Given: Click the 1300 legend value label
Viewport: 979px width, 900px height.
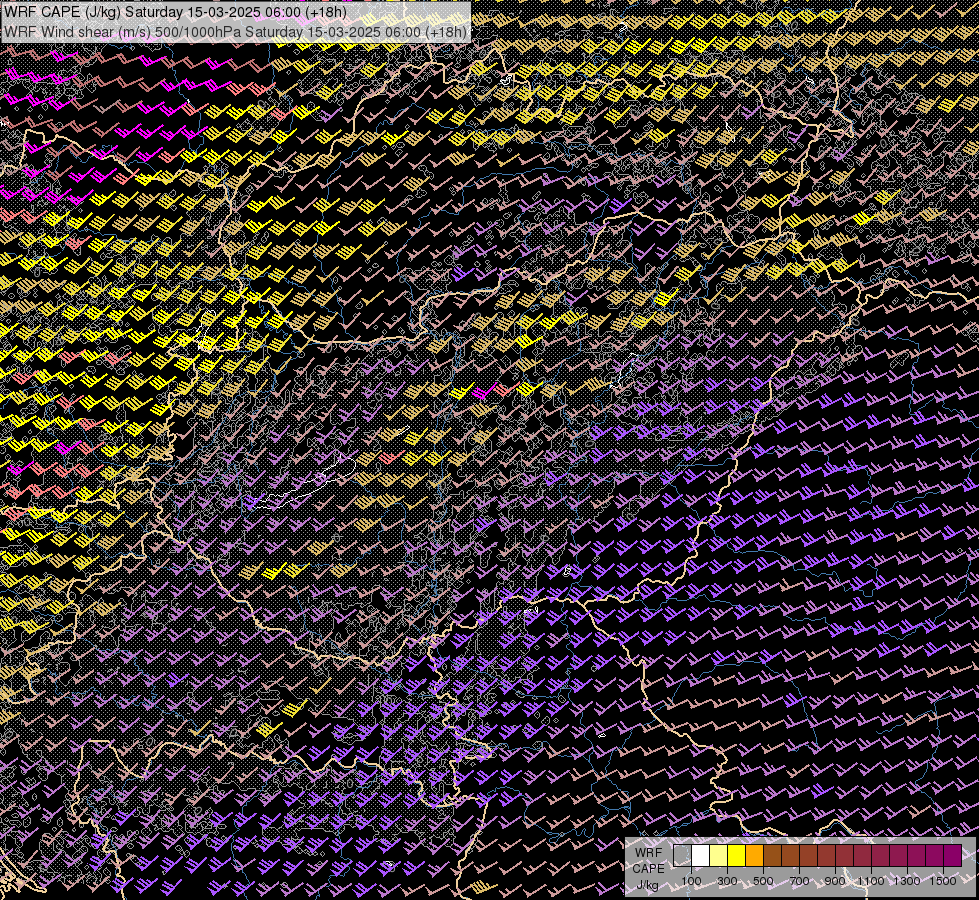Looking at the screenshot, I should coord(907,881).
